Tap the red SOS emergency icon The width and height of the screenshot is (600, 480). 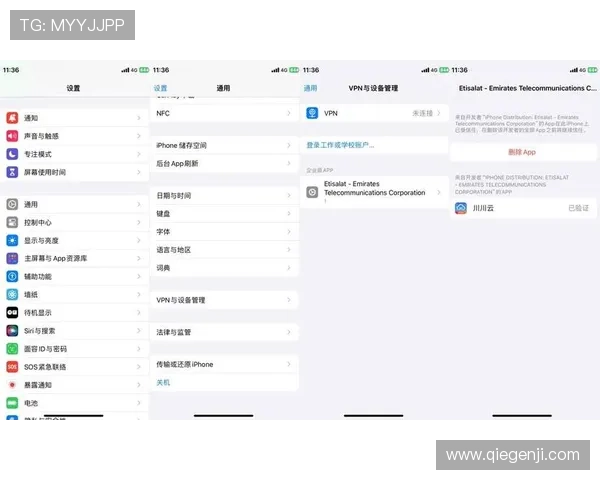click(x=12, y=367)
